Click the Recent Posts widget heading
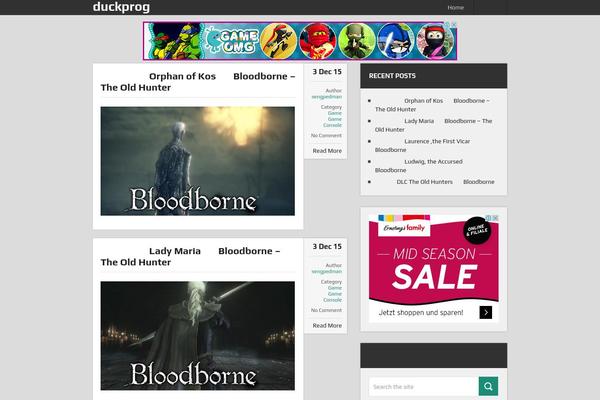The image size is (600, 400). 392,76
